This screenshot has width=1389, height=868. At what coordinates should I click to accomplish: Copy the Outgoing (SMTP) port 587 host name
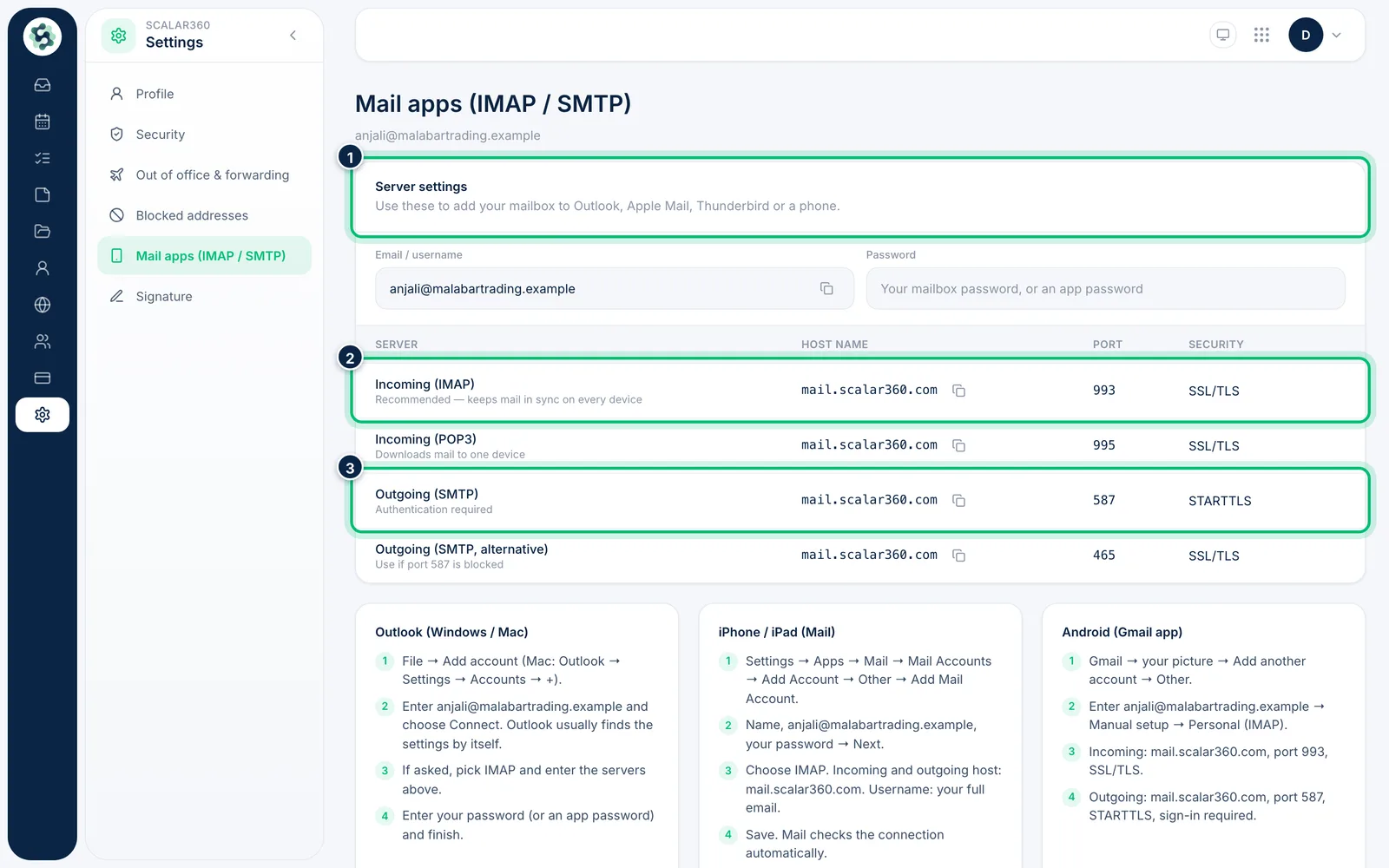[x=958, y=500]
